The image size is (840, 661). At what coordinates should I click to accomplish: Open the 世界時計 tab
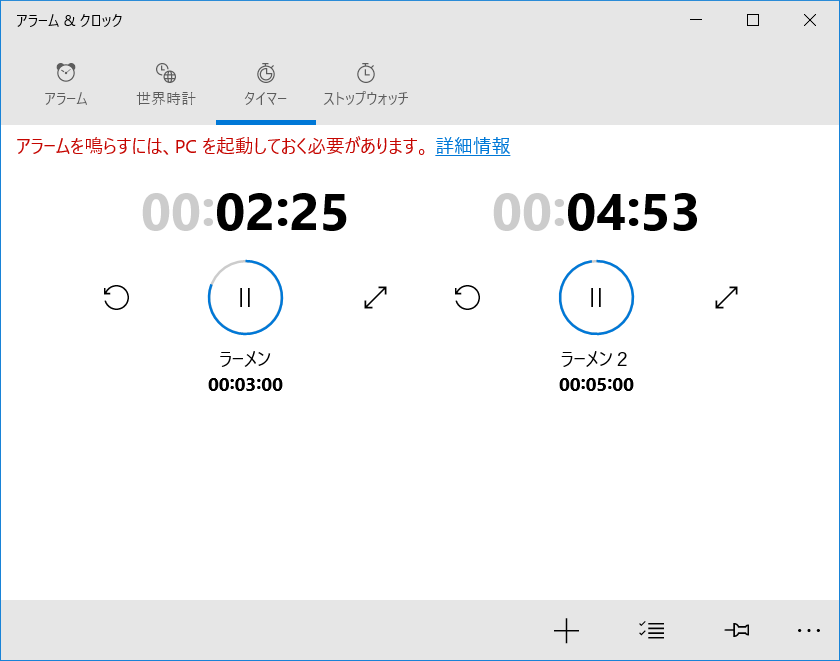(x=166, y=85)
